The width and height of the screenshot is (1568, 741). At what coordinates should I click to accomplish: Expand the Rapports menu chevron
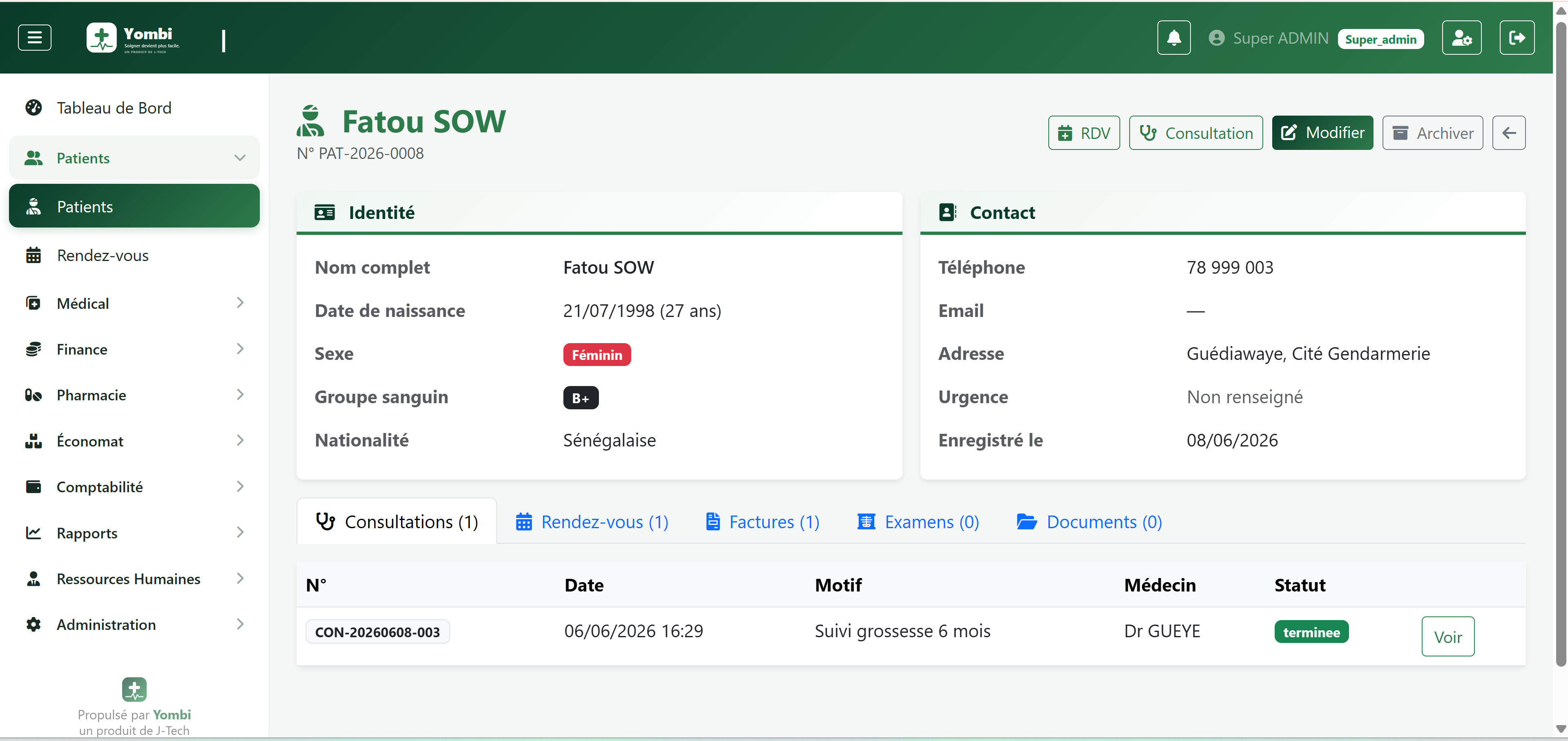tap(240, 532)
